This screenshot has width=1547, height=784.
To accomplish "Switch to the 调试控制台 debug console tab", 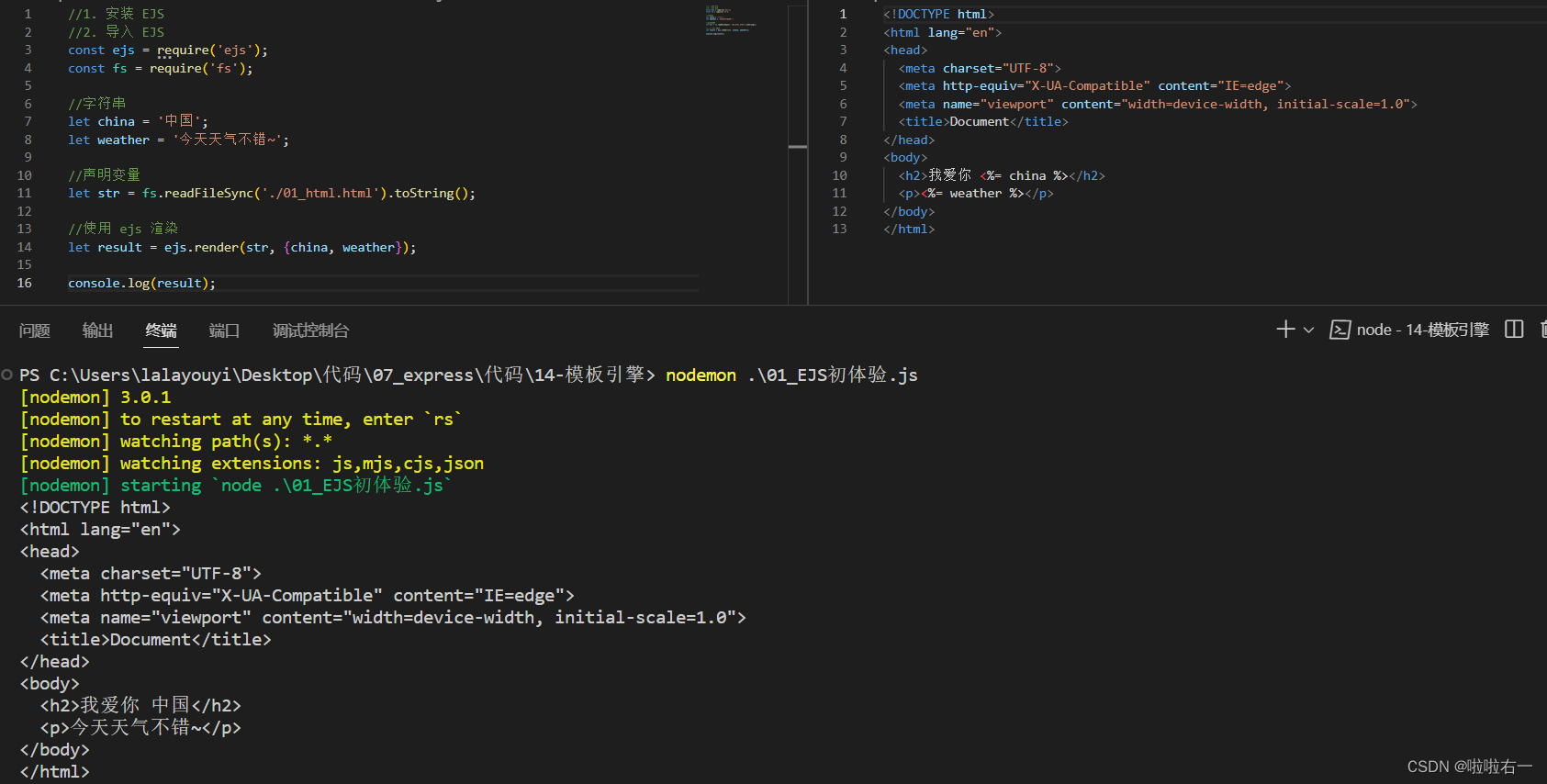I will [310, 330].
